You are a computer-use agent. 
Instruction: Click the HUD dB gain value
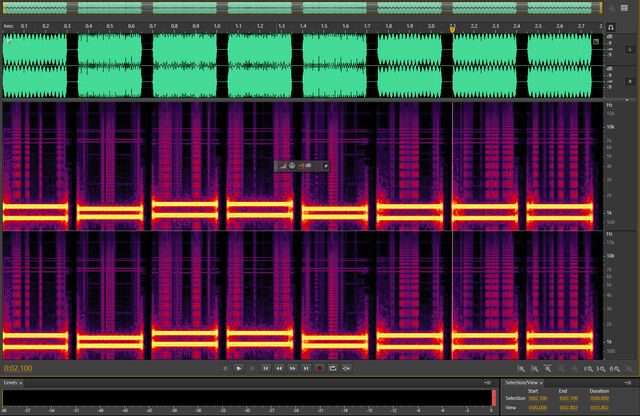pos(305,166)
